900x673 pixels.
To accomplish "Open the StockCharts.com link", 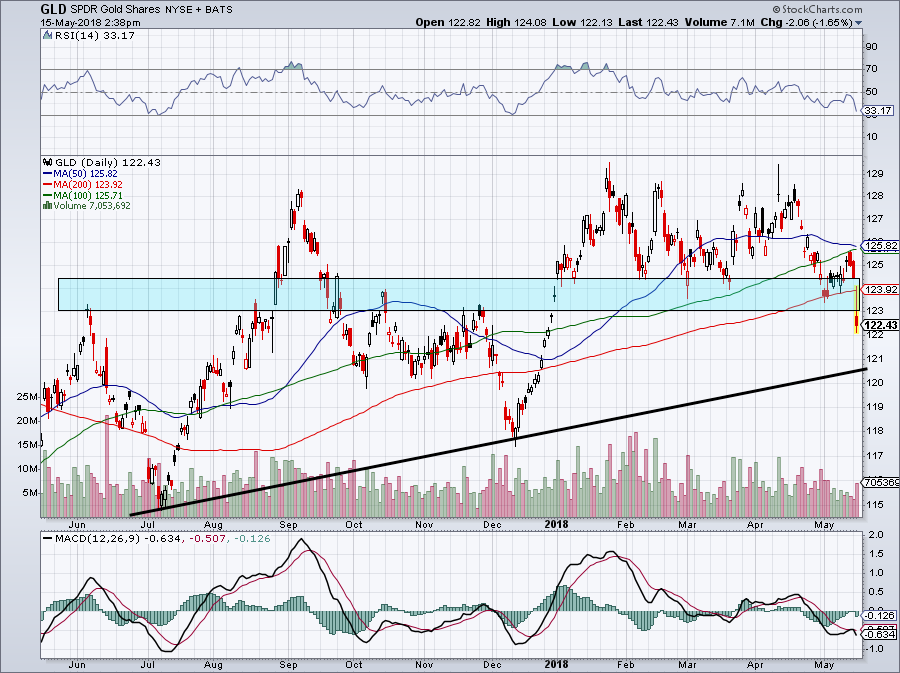I will tap(822, 9).
